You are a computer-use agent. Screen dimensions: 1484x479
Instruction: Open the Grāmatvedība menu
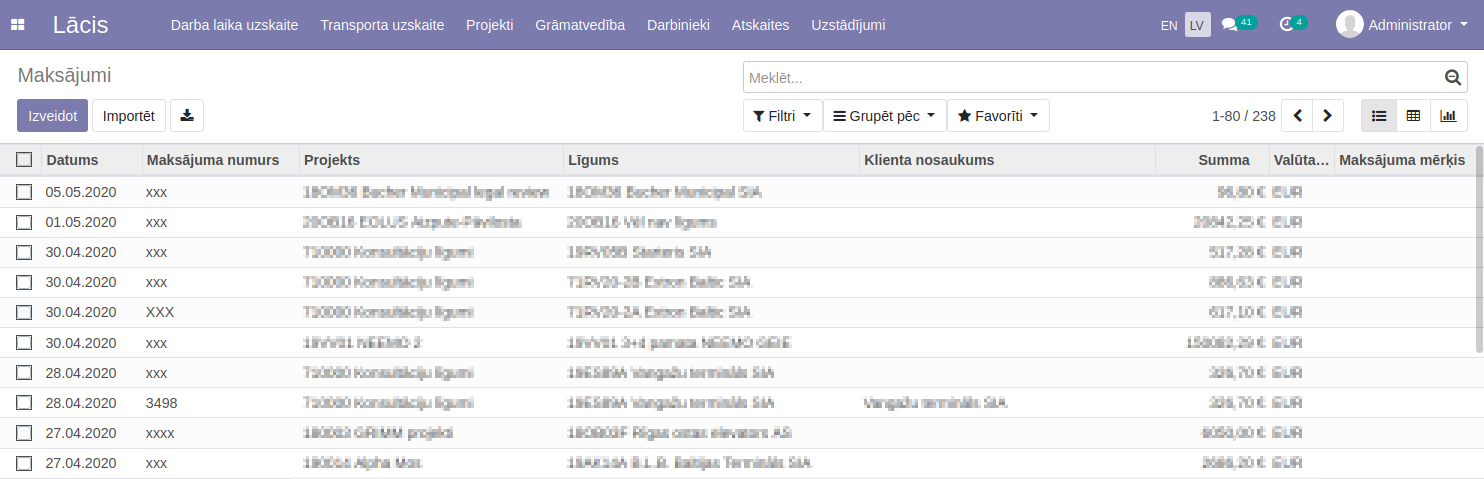tap(580, 25)
